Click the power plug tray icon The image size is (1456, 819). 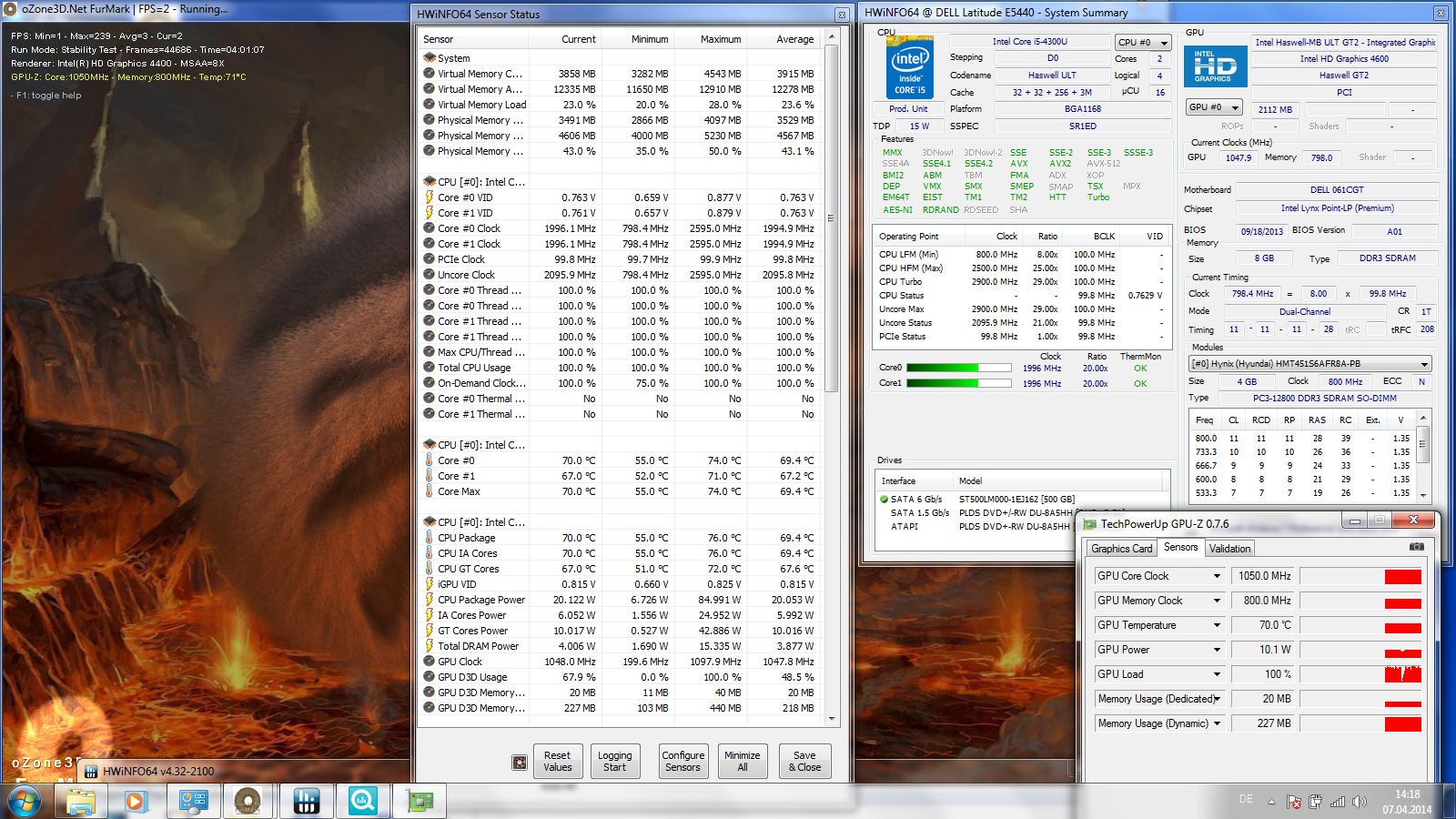pyautogui.click(x=1315, y=802)
